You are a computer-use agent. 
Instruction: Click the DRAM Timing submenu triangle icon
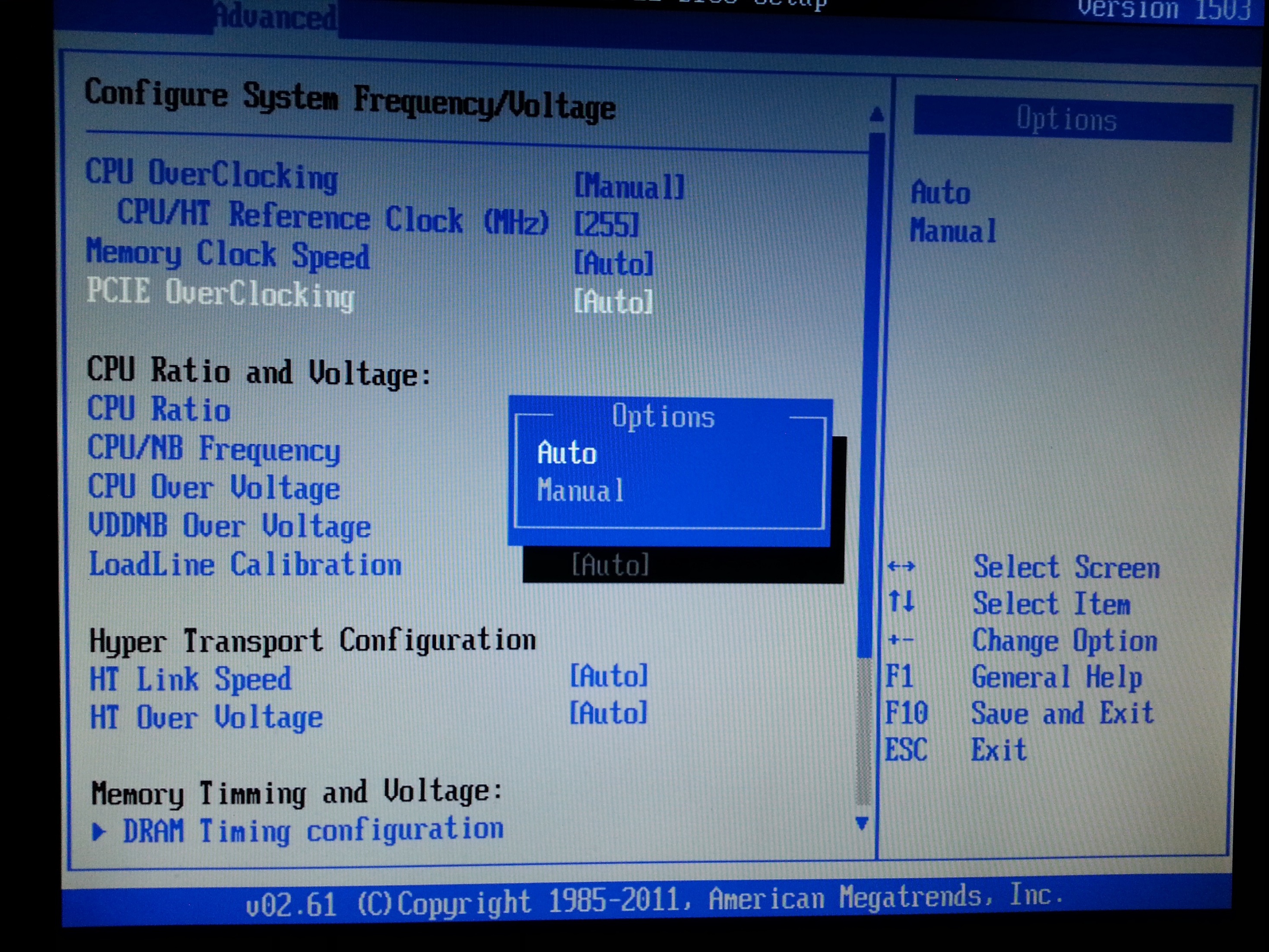99,831
